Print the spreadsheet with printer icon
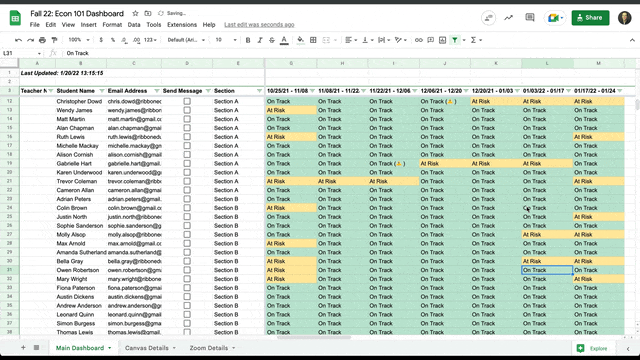This screenshot has height=360, width=640. (42, 40)
